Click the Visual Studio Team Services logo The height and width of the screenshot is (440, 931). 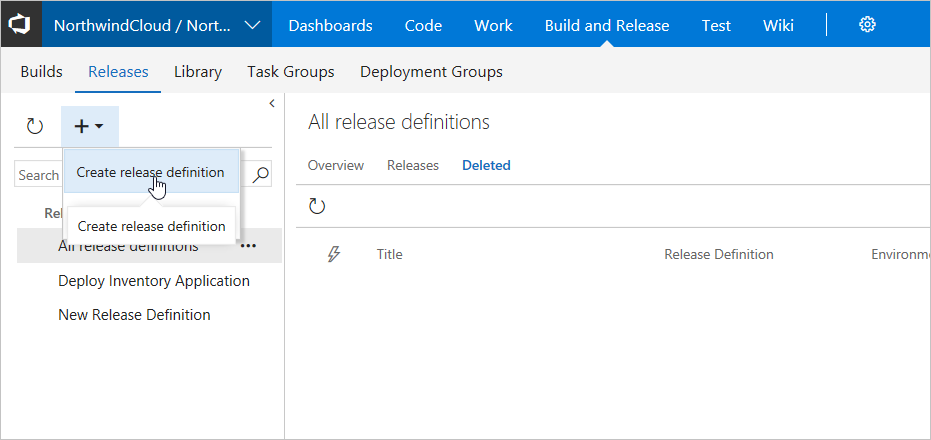[21, 24]
